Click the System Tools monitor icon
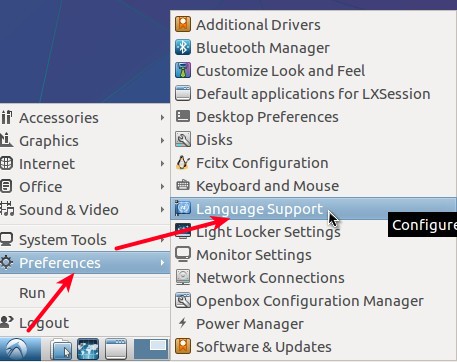The image size is (457, 362). 6,239
